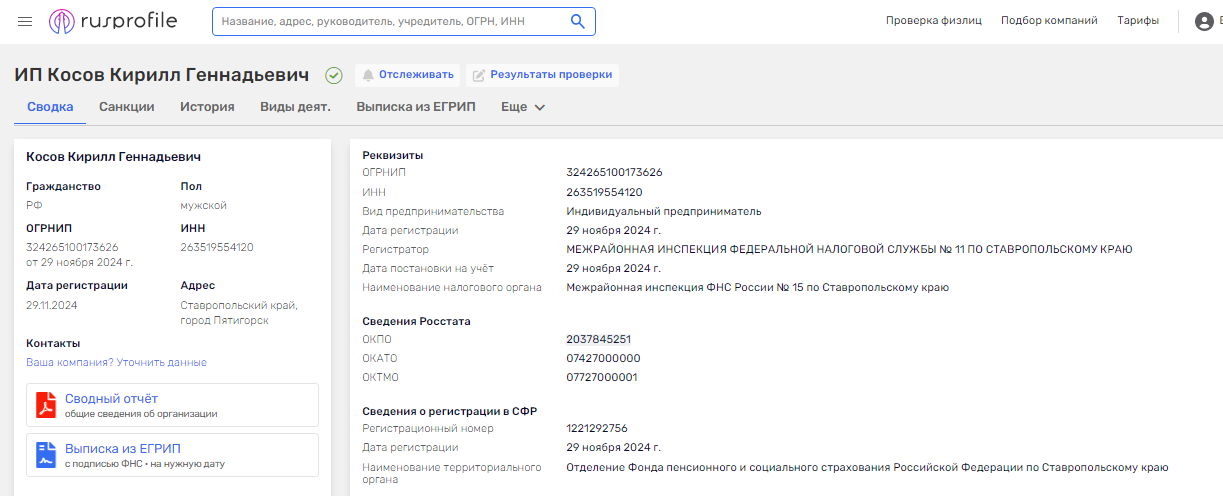Click ОГРНИП number in left summary card
Image resolution: width=1223 pixels, height=496 pixels.
[x=72, y=247]
